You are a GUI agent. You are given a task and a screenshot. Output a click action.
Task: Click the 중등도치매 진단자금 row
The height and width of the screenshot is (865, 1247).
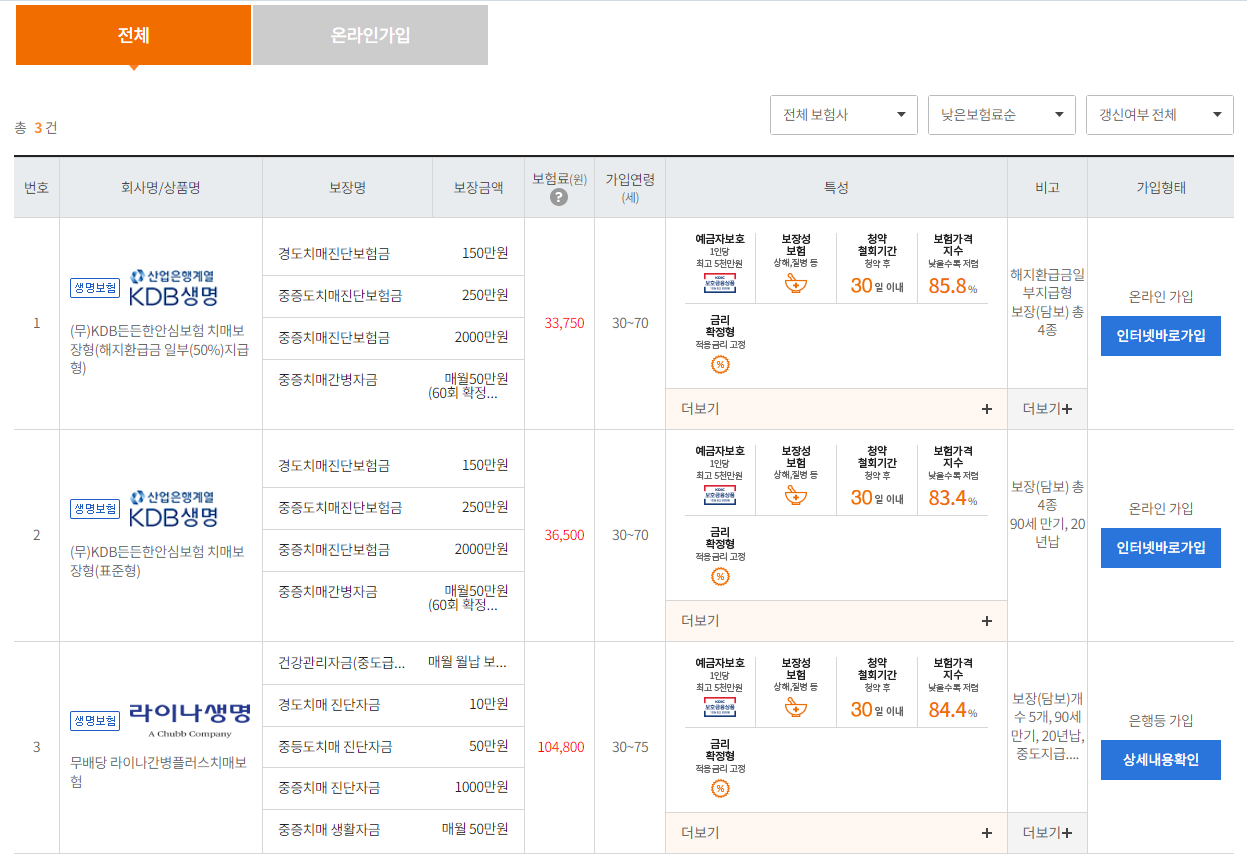pyautogui.click(x=393, y=746)
